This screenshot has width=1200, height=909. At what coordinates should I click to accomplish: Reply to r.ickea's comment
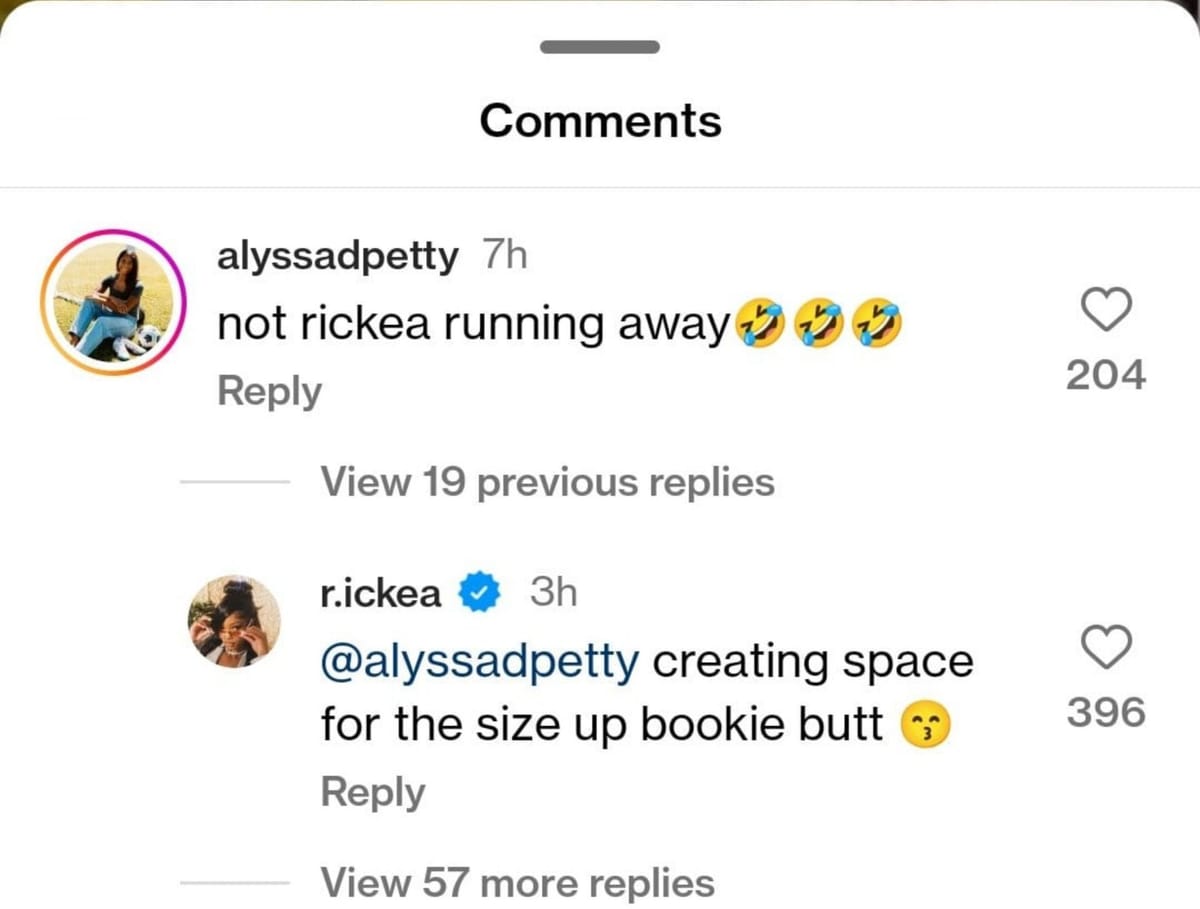tap(372, 791)
